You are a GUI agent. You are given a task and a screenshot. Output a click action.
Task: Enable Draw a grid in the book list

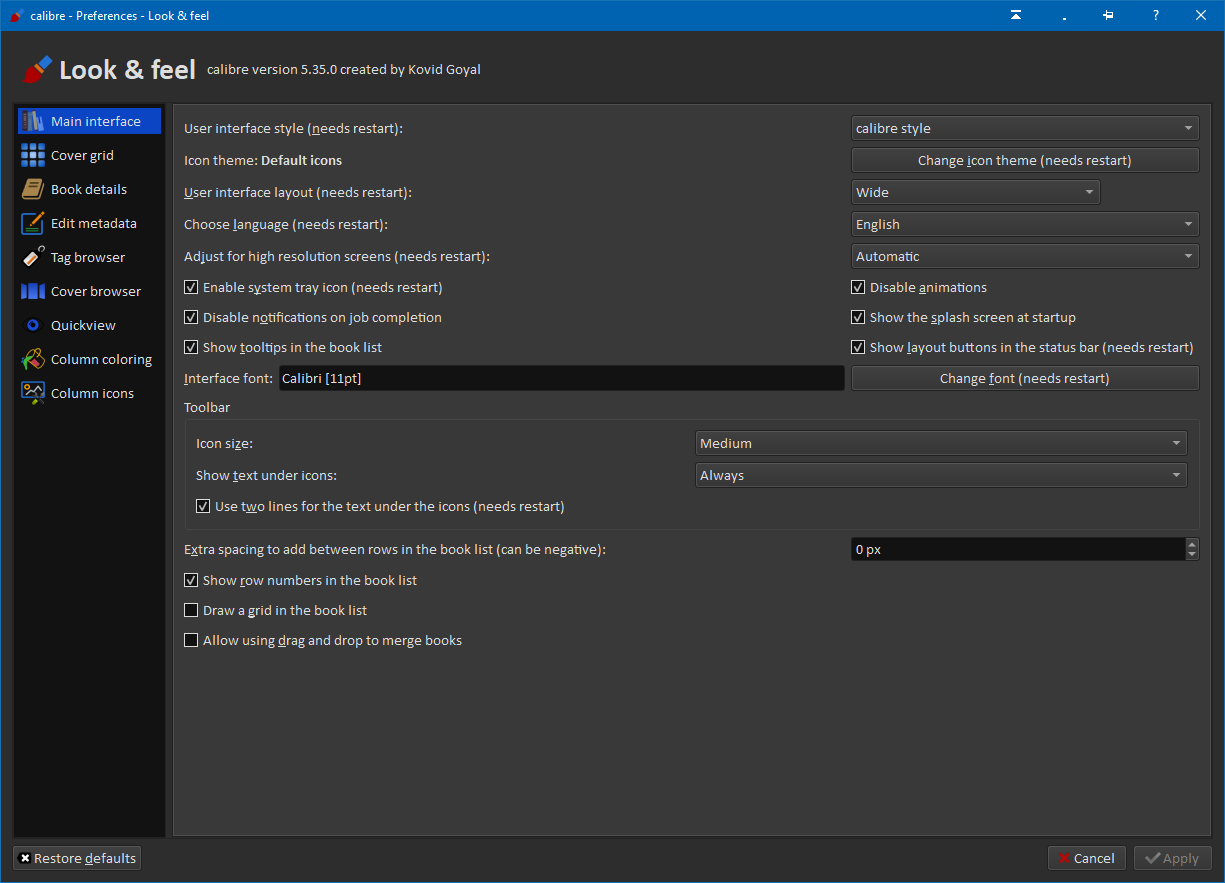191,610
